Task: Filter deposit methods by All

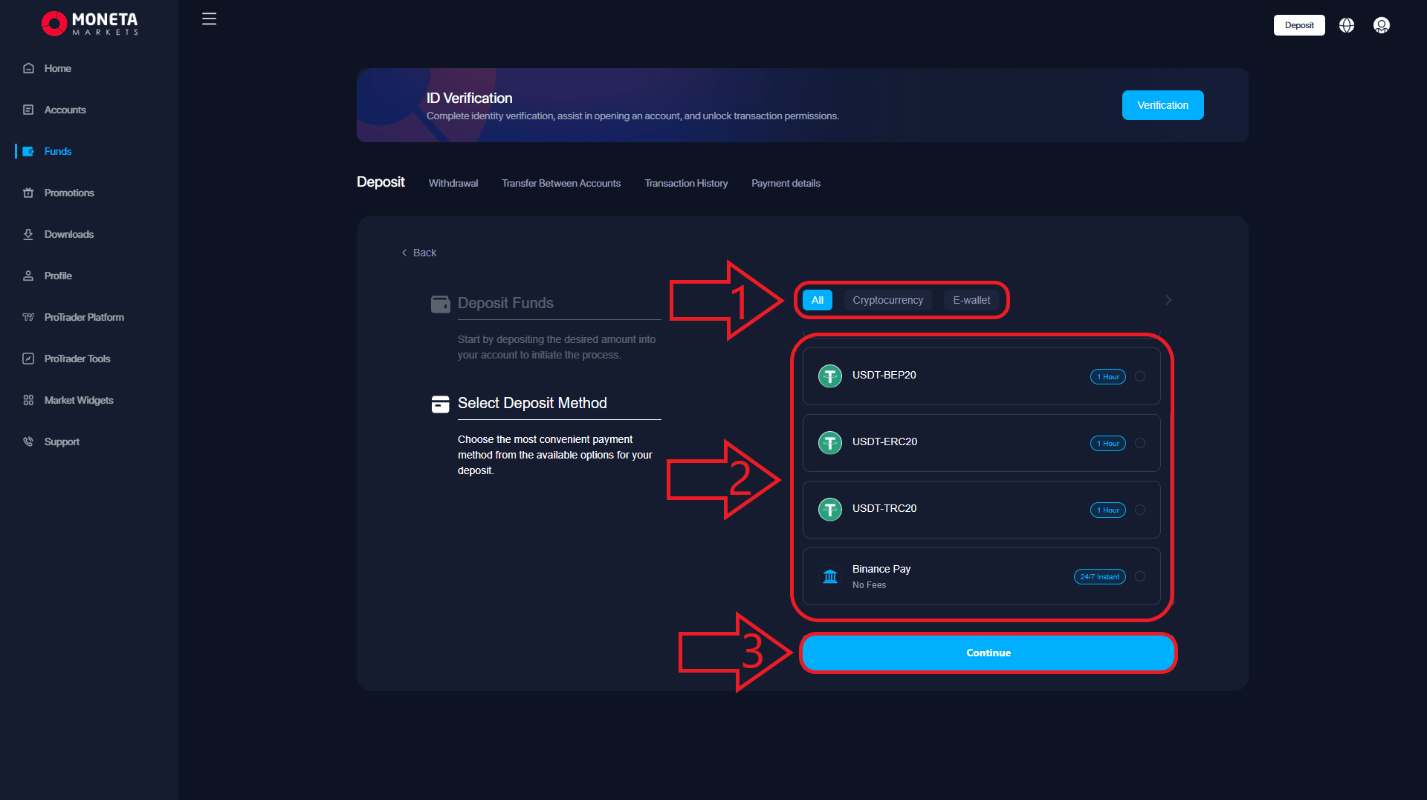Action: (x=817, y=300)
